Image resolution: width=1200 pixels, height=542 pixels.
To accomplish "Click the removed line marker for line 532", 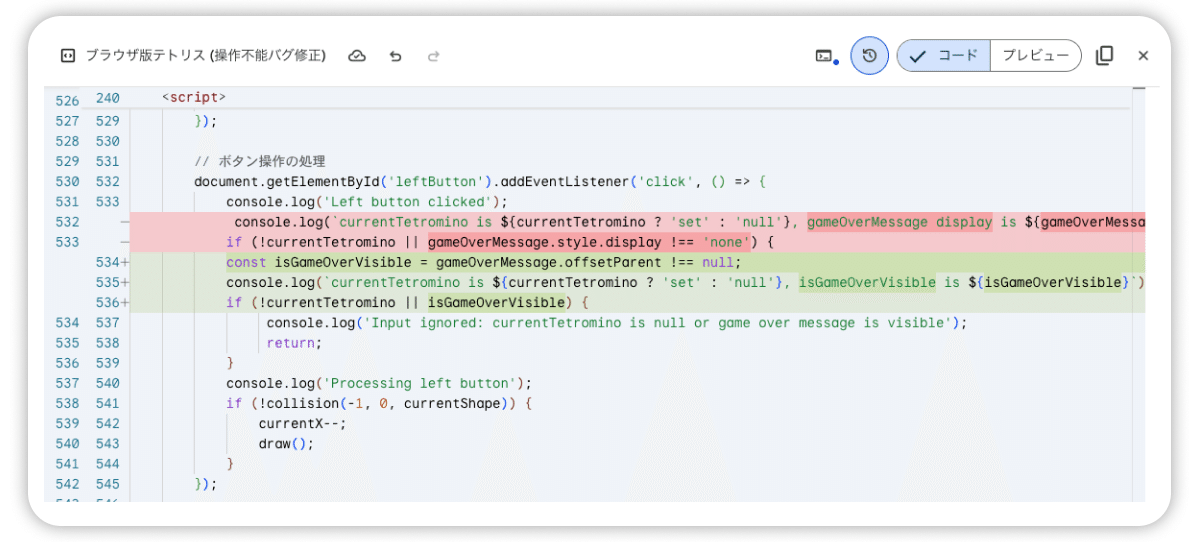I will tap(123, 222).
